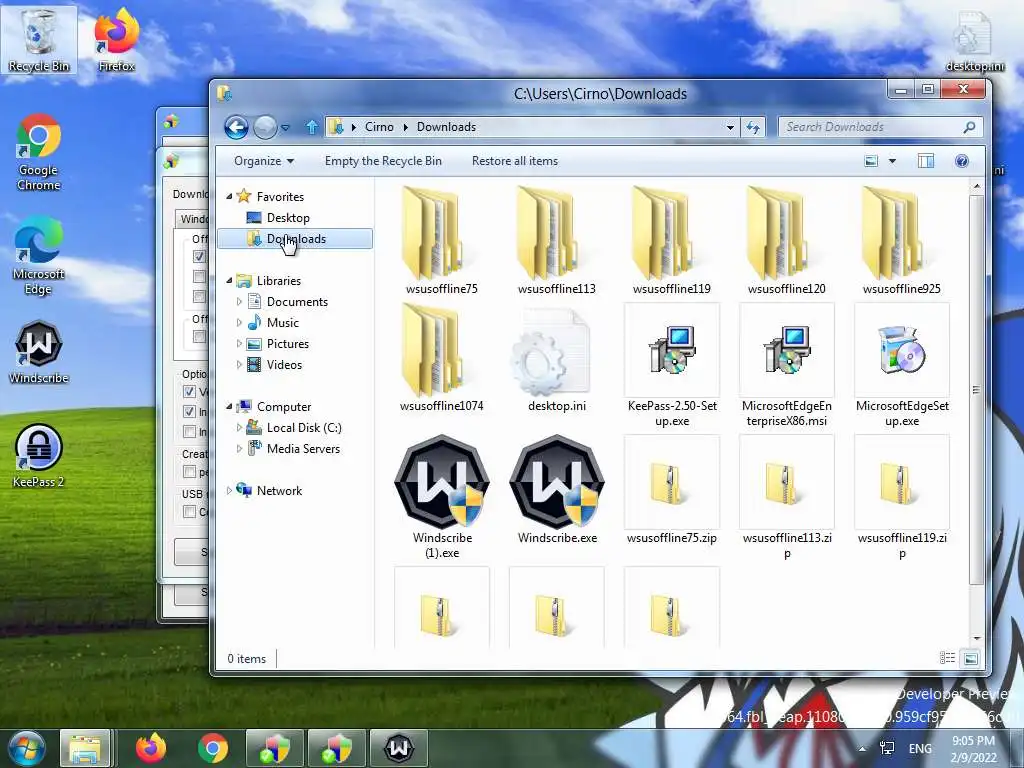This screenshot has height=768, width=1024.
Task: Select wsusoffline75.zip archive
Action: (x=671, y=490)
